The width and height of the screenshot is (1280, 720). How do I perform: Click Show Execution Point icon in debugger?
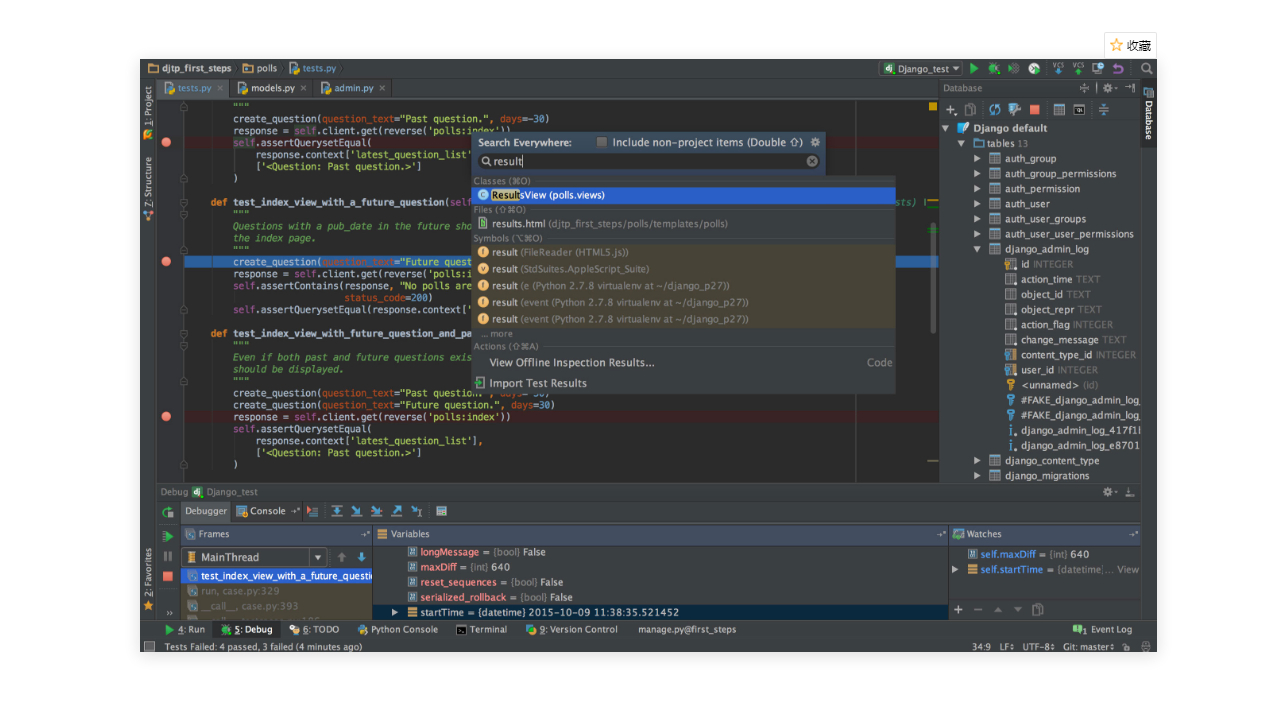(x=313, y=511)
